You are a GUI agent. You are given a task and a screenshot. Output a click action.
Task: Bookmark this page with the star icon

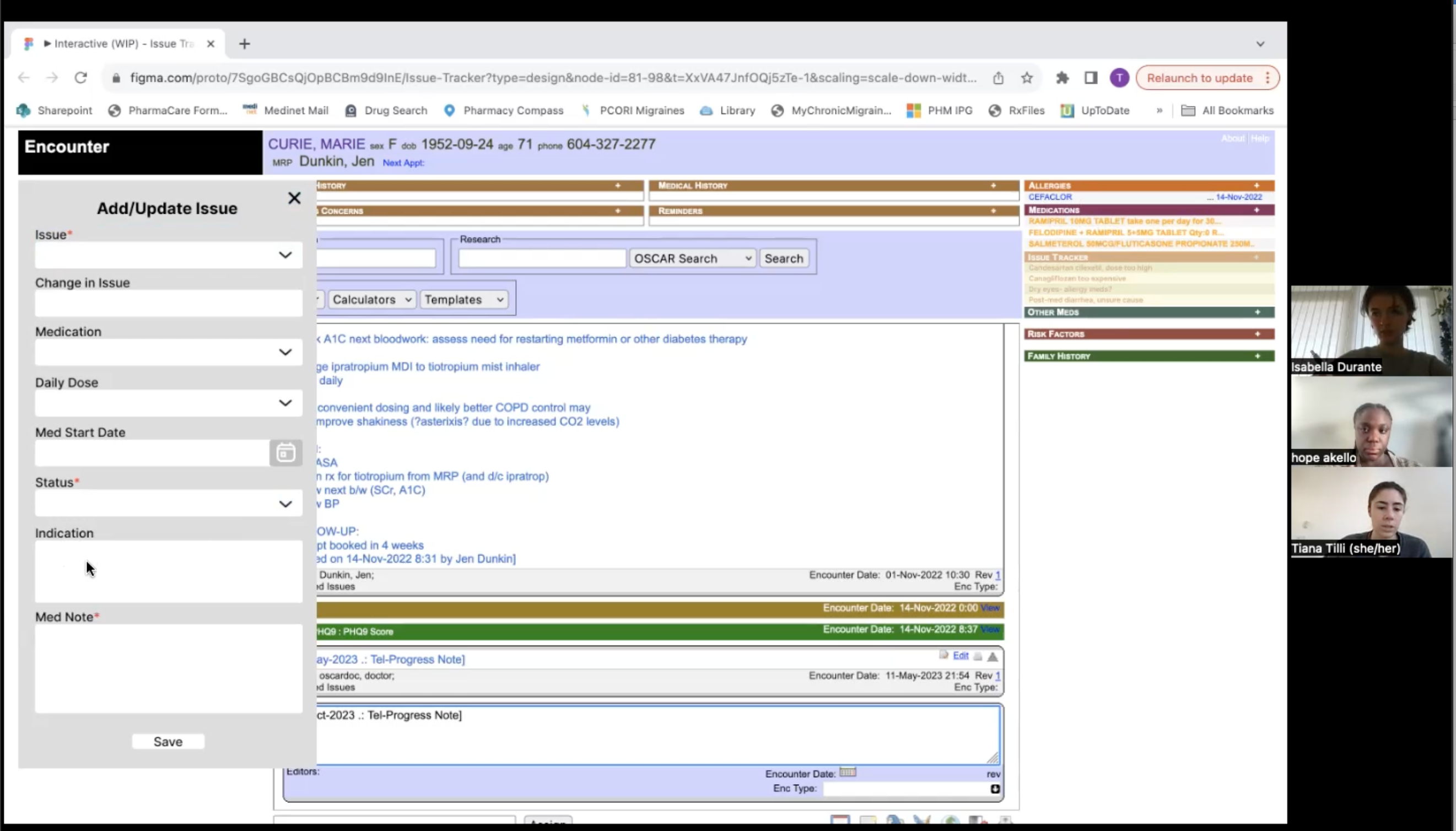coord(1027,78)
